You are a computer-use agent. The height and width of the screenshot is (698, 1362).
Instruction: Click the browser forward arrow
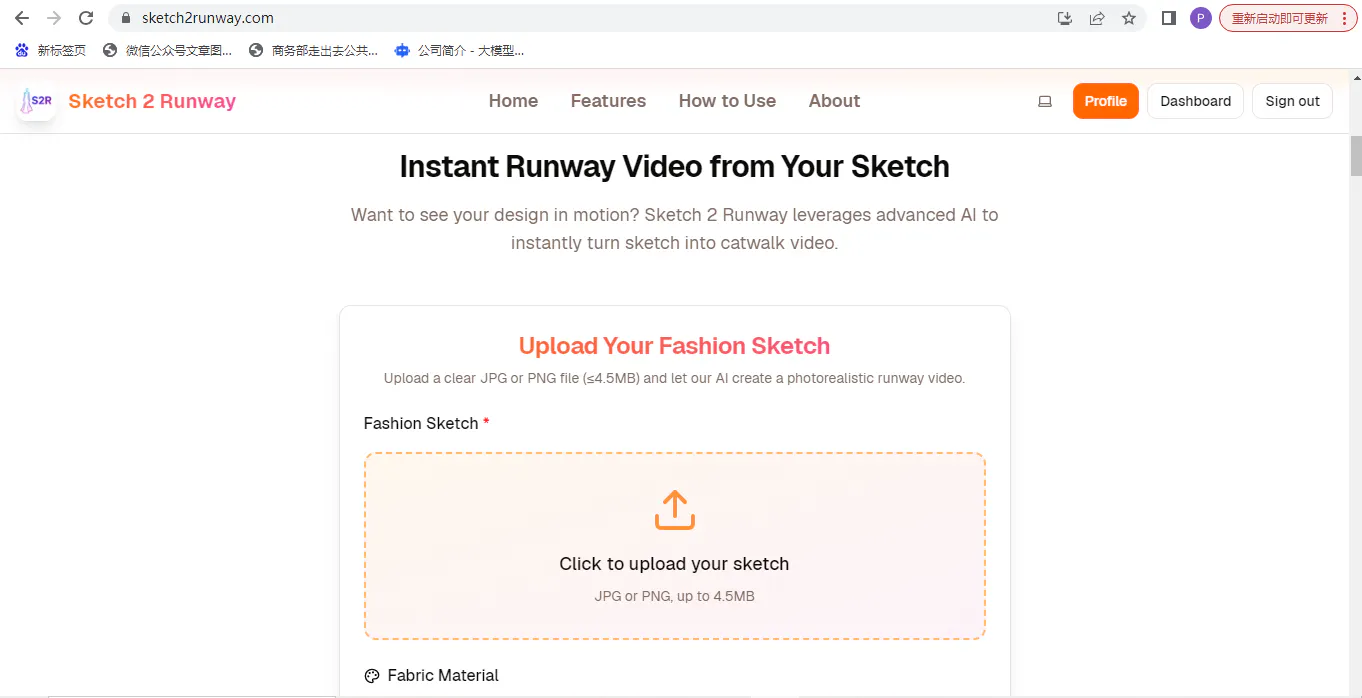[x=54, y=18]
